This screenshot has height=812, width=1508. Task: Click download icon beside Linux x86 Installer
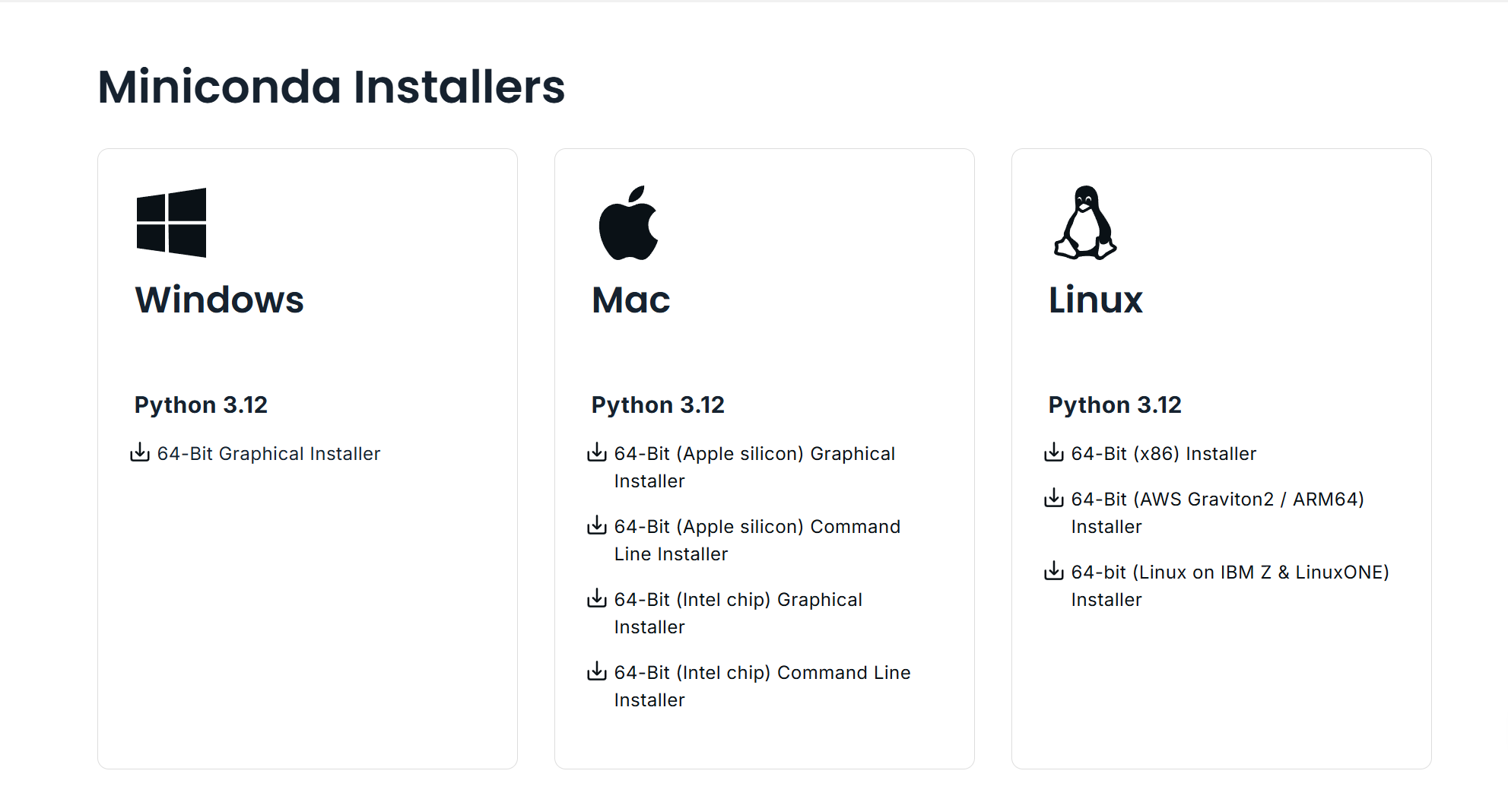pyautogui.click(x=1054, y=452)
